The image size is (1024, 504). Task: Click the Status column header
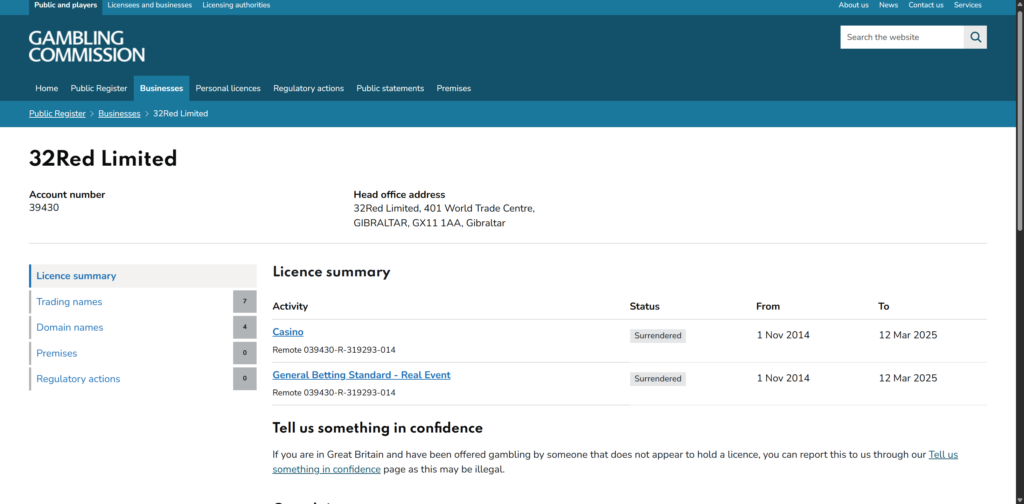[645, 306]
